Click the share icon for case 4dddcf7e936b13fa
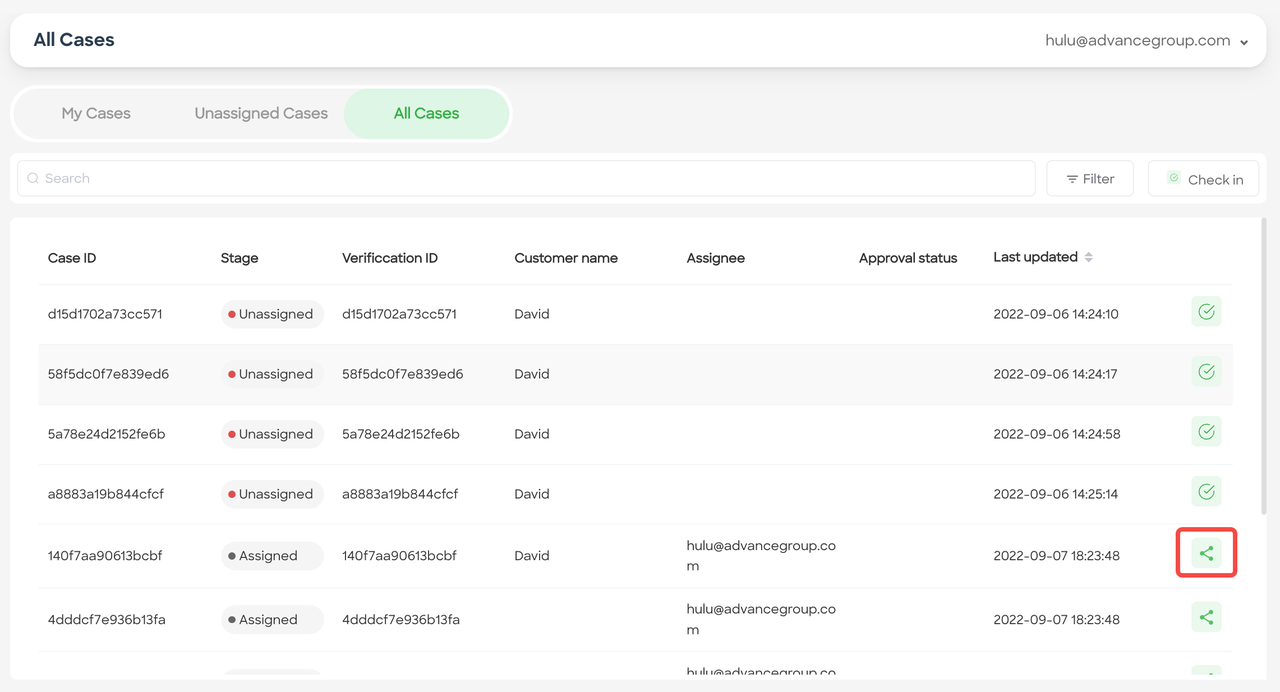Screen dimensions: 1280x692 tap(1206, 617)
